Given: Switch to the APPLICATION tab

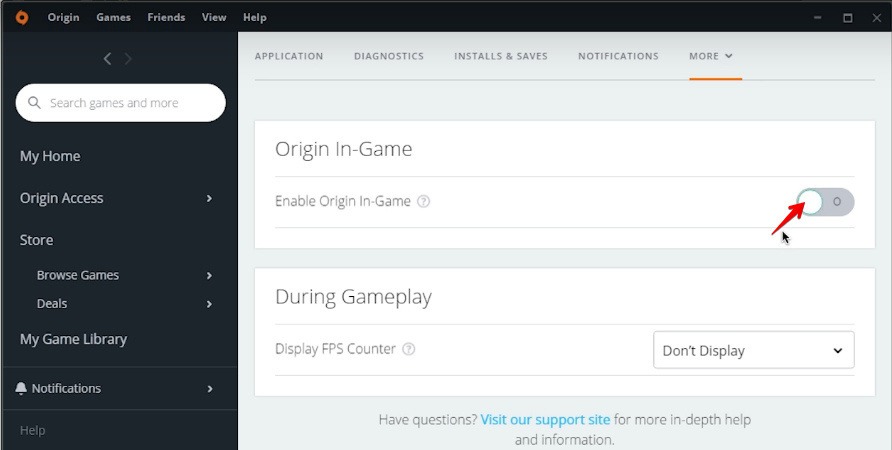Looking at the screenshot, I should pyautogui.click(x=289, y=56).
